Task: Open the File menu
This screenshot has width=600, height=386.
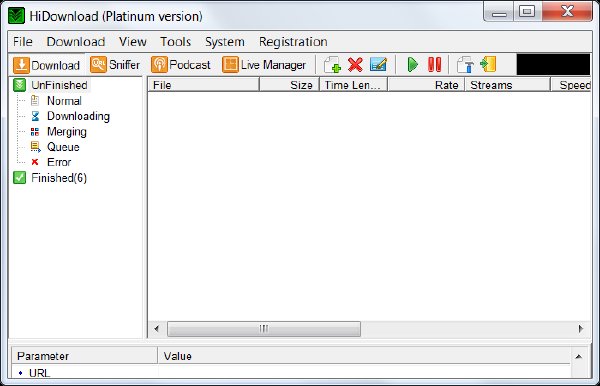Action: 23,41
